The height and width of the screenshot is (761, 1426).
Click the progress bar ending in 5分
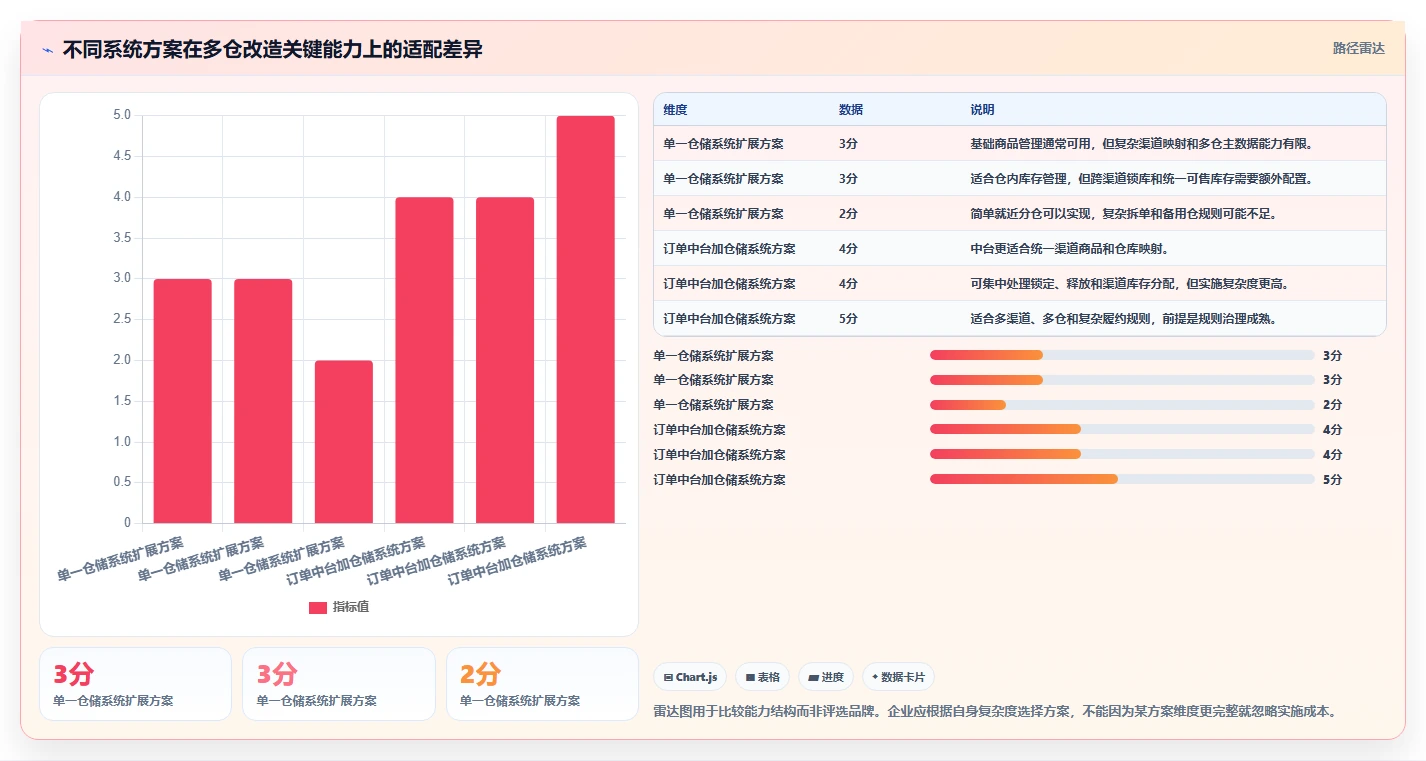1122,480
